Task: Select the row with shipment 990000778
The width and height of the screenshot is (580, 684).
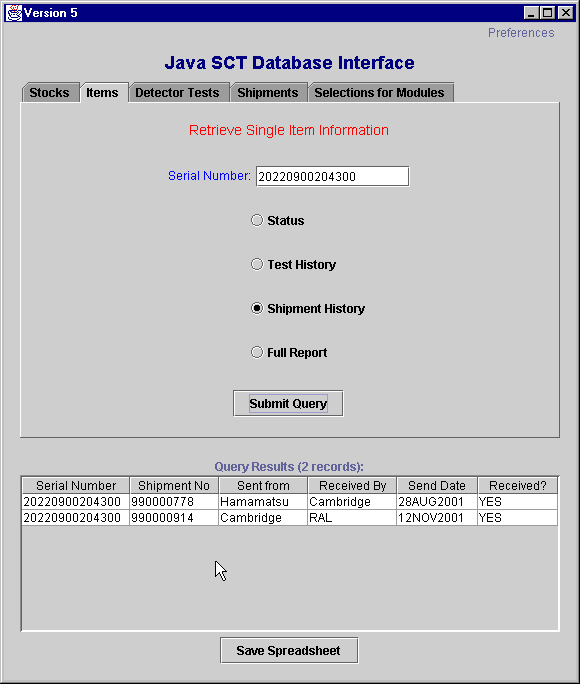Action: [290, 502]
